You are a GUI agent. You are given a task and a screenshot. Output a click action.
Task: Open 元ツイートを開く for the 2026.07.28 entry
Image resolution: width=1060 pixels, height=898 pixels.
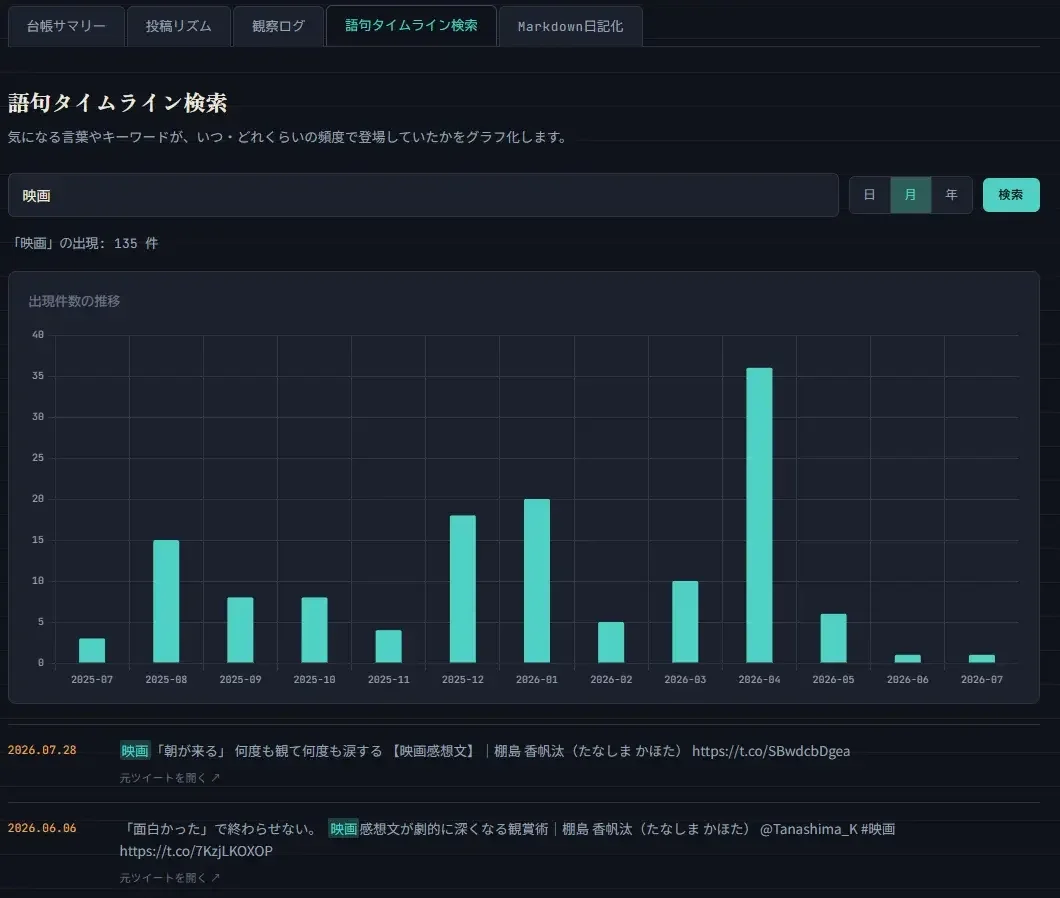pyautogui.click(x=170, y=778)
